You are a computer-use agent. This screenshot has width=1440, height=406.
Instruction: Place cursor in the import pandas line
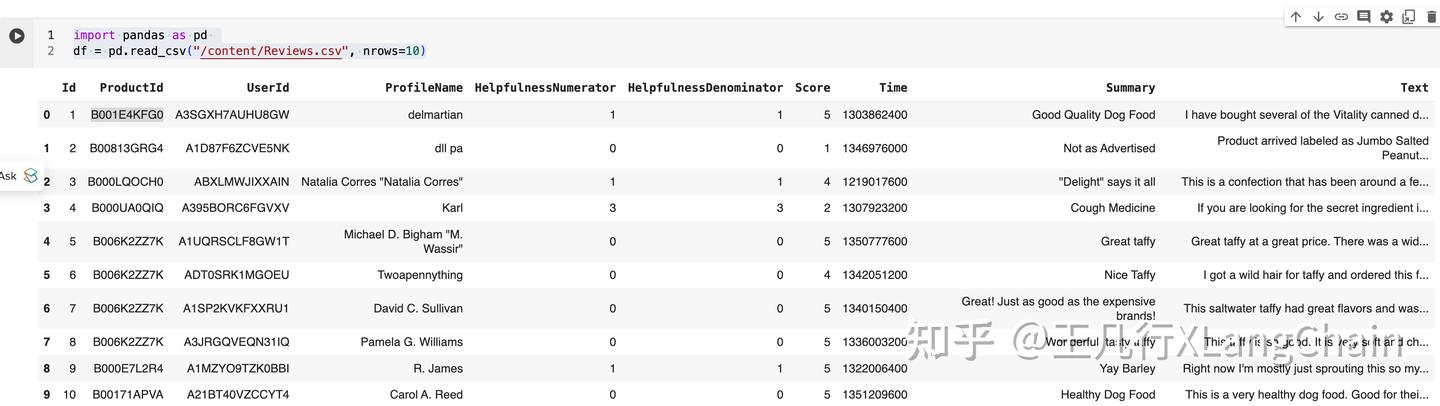(140, 35)
